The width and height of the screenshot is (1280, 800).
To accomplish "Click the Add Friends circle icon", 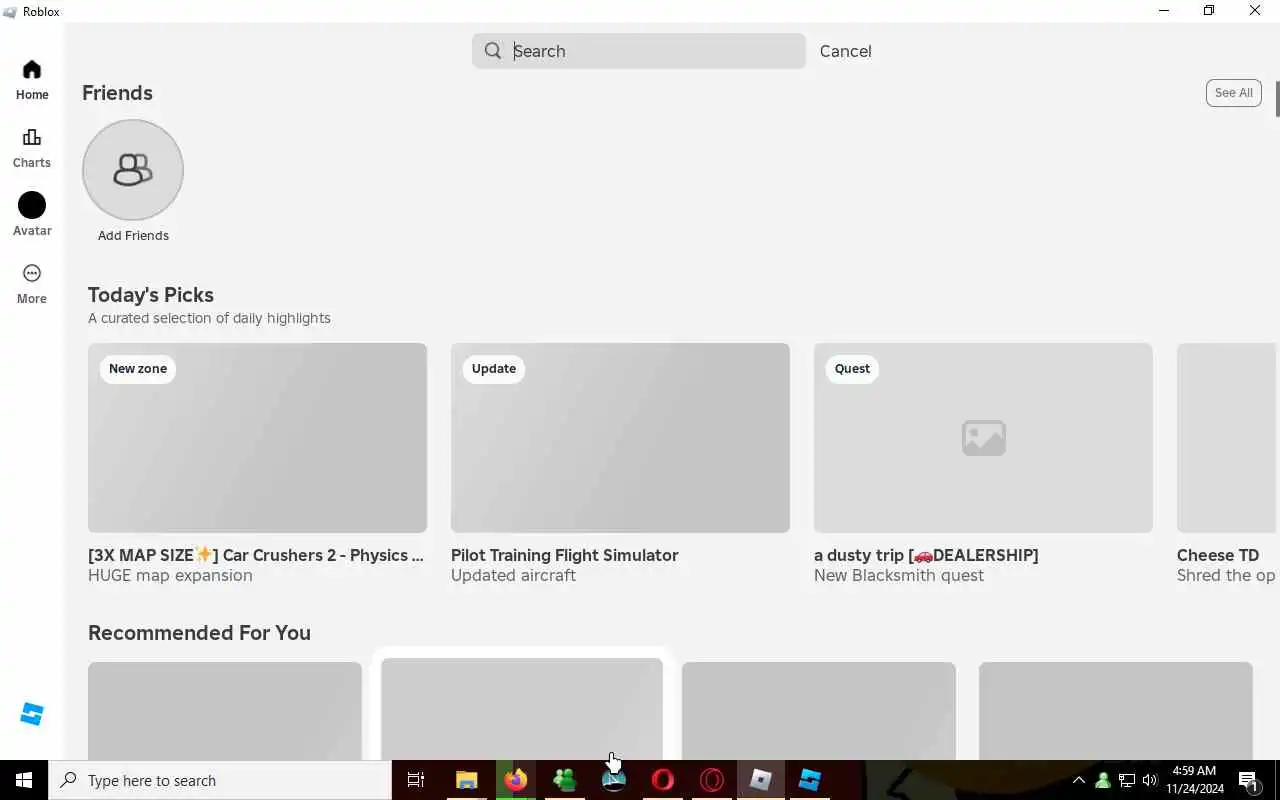I will [x=133, y=170].
